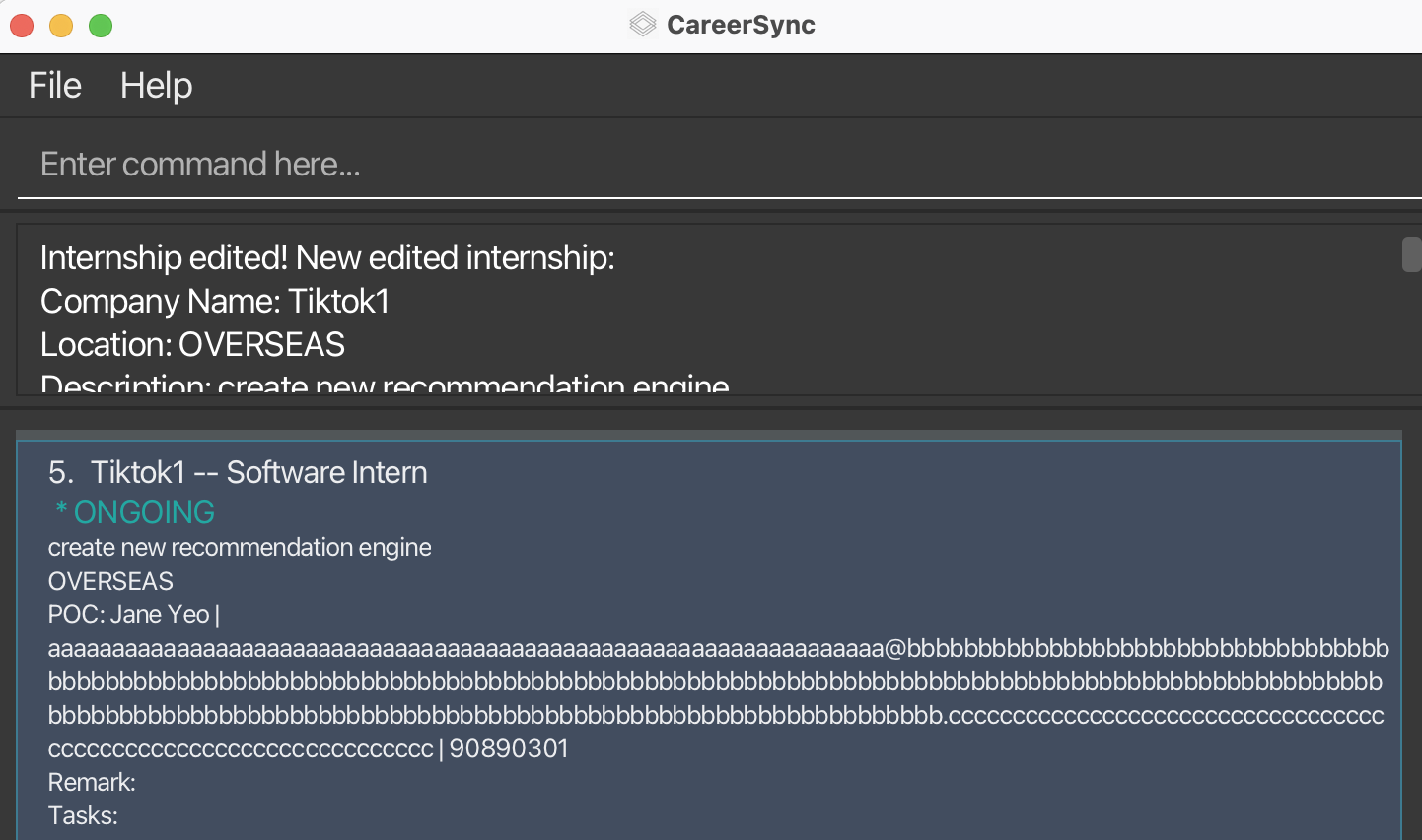1422x840 pixels.
Task: Open the Help menu
Action: click(x=156, y=86)
